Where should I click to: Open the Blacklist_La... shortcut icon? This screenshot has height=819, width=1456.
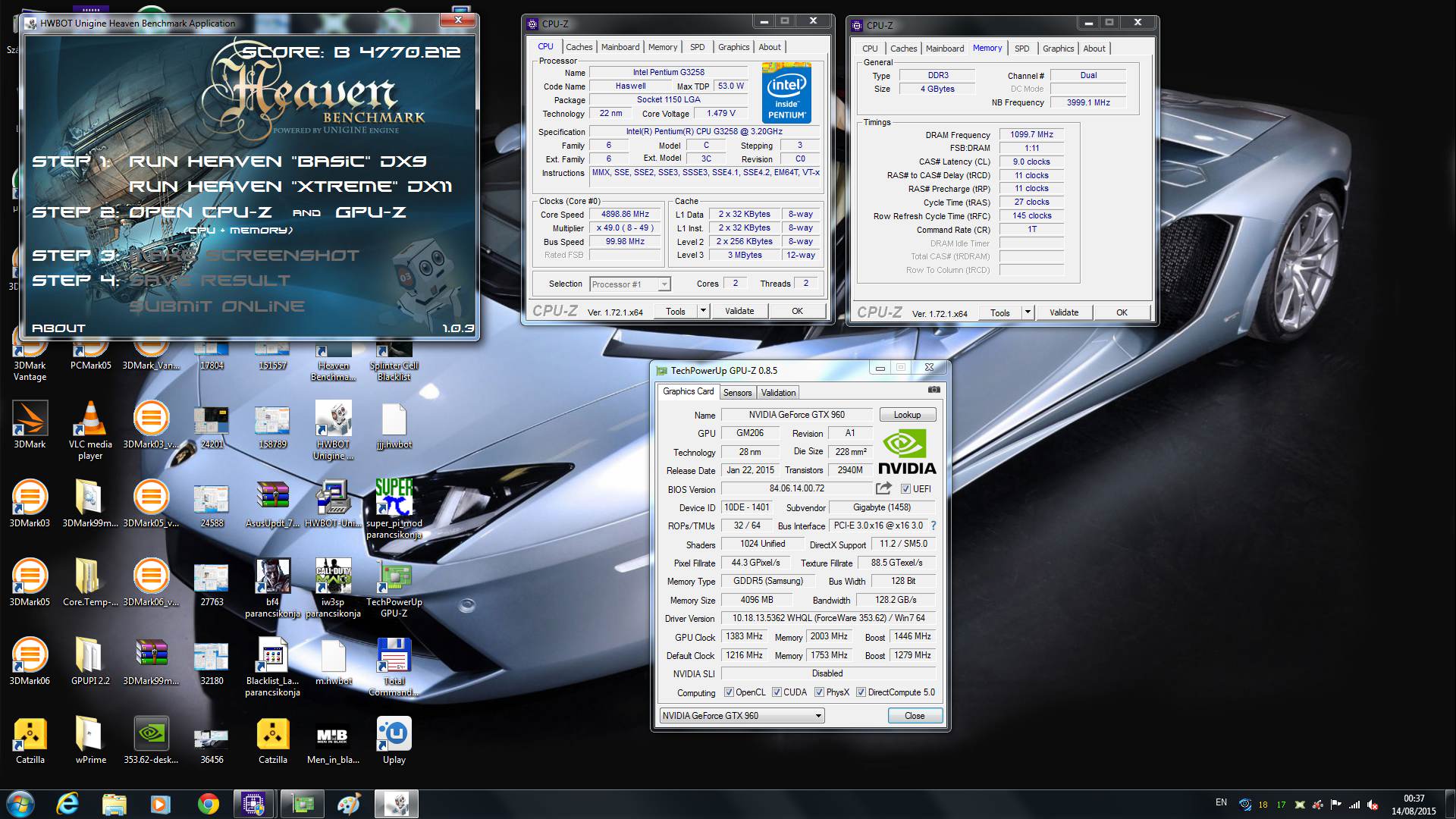272,666
